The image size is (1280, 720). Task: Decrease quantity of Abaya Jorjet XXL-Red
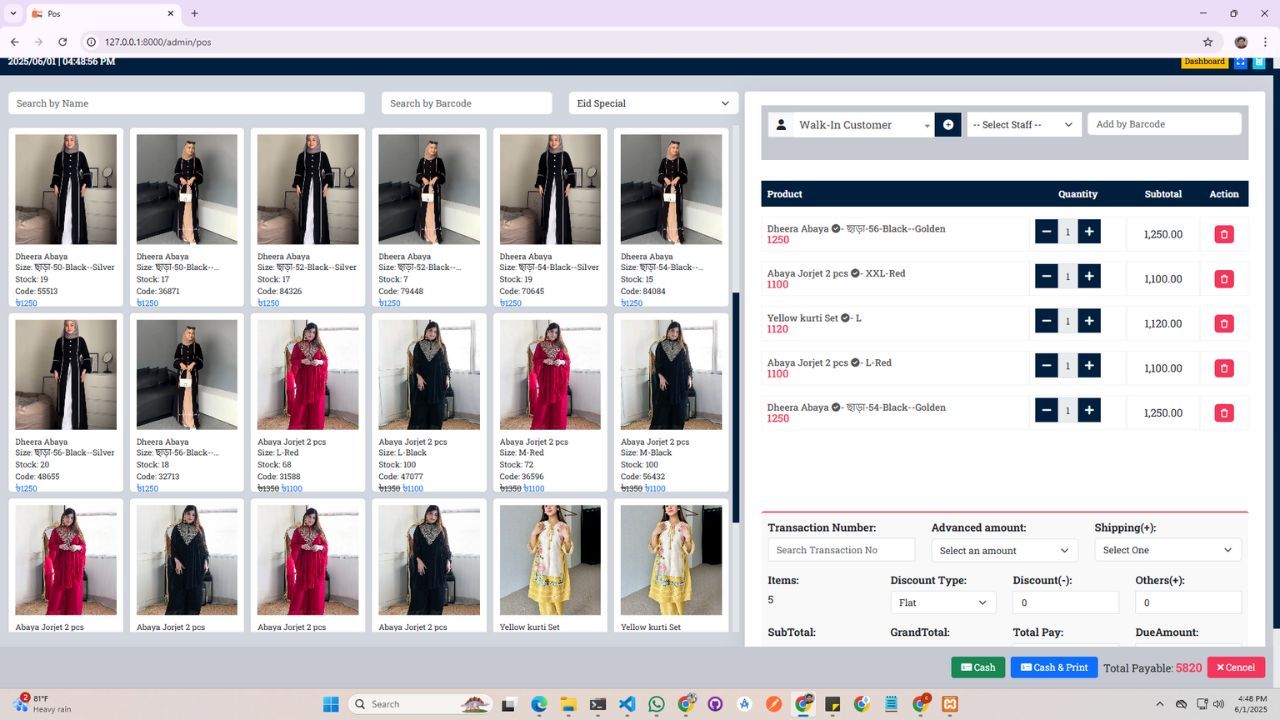[x=1046, y=277]
